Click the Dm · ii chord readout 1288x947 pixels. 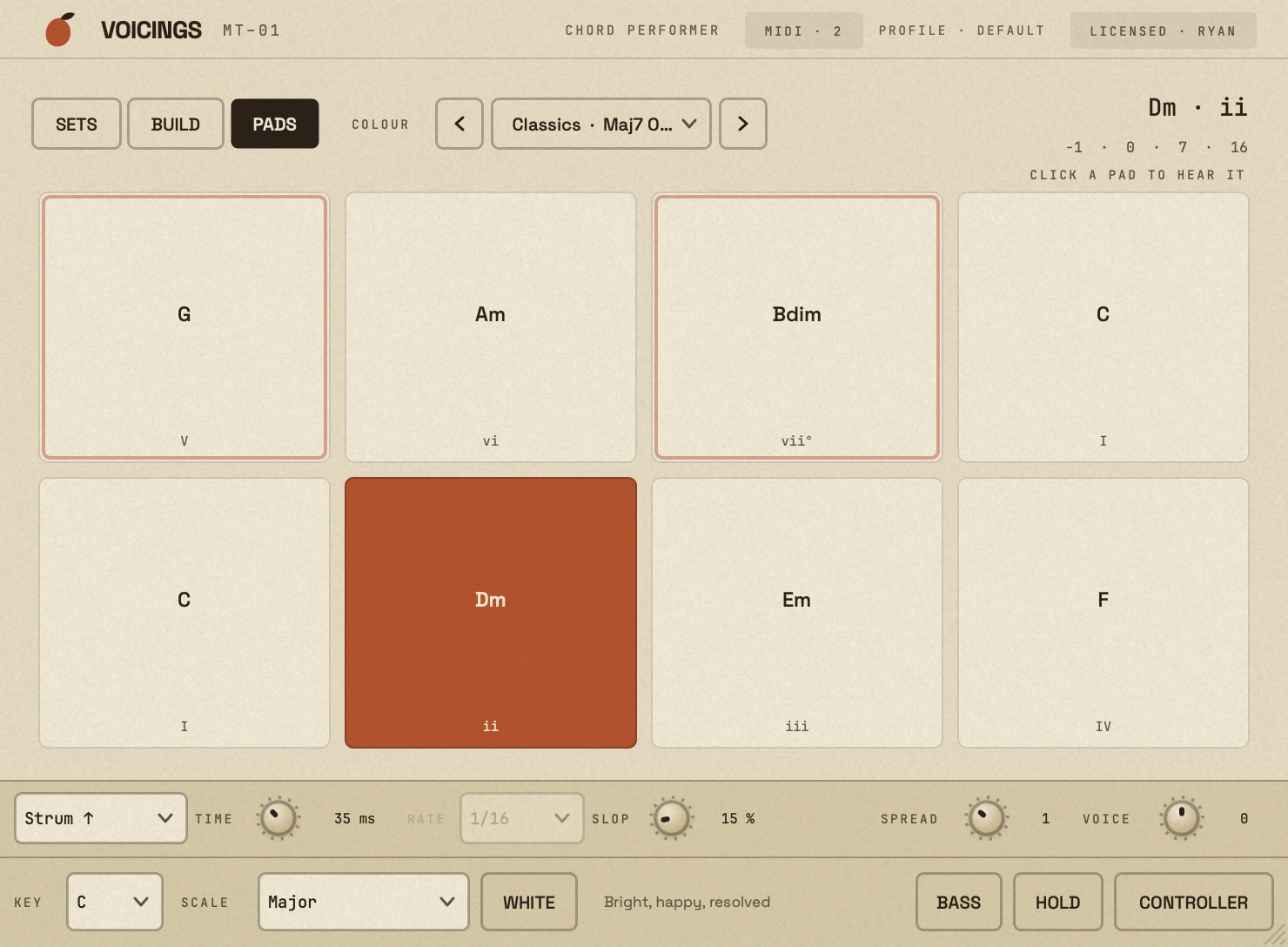tap(1198, 107)
